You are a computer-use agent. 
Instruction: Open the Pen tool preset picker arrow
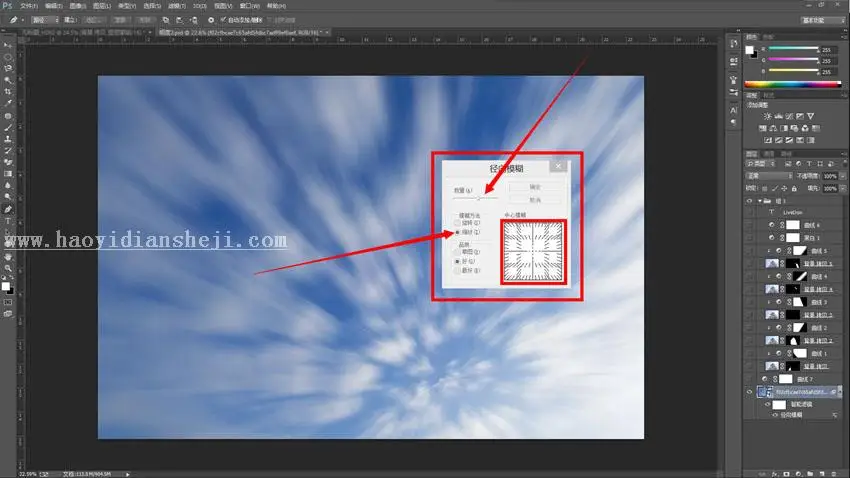pos(22,20)
